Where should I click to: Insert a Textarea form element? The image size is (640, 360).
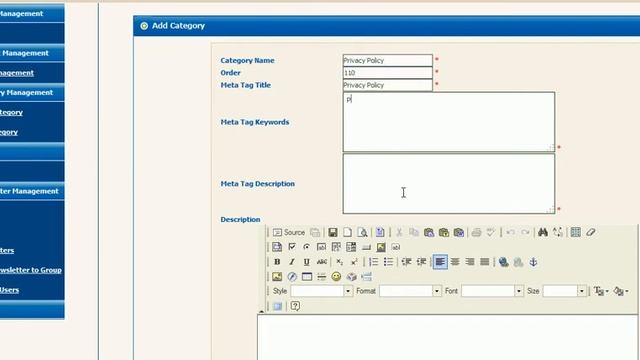336,247
